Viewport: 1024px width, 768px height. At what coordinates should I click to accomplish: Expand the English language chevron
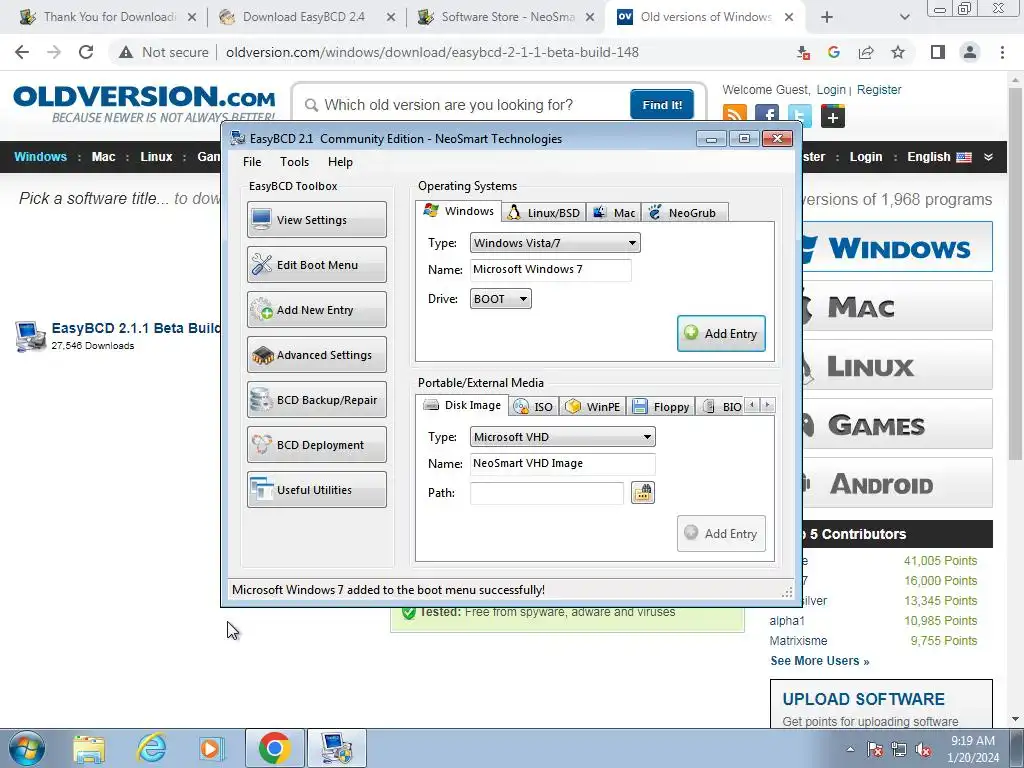[988, 157]
